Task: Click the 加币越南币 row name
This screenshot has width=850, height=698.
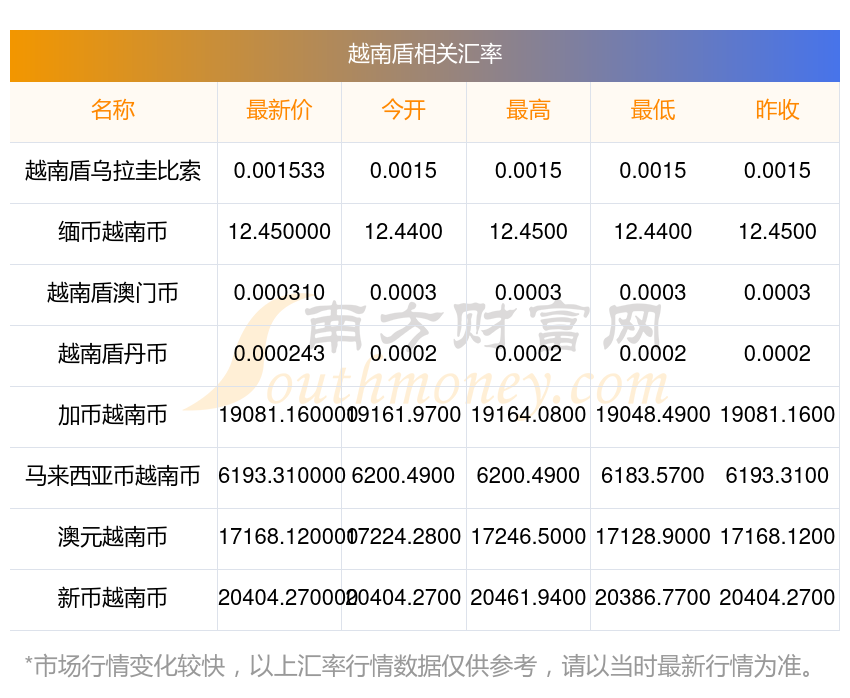Action: pos(113,415)
